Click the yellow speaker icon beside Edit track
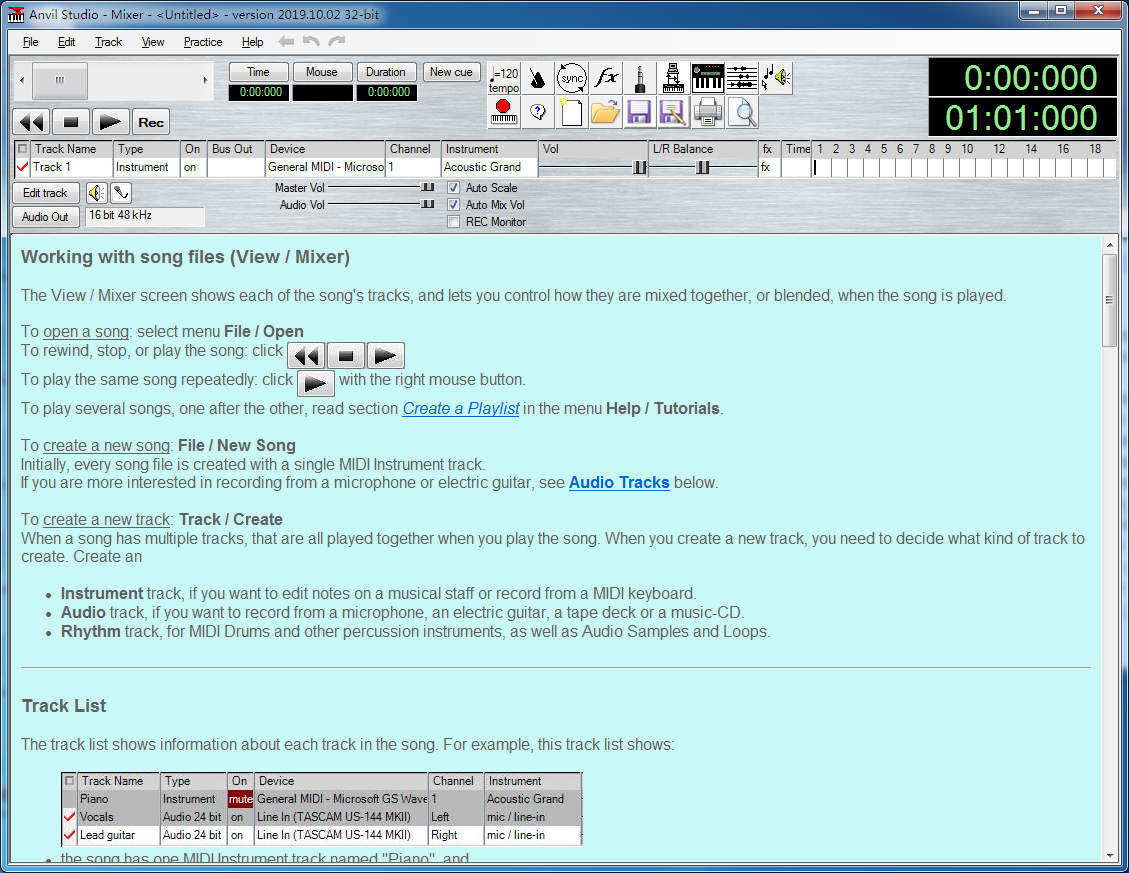Viewport: 1129px width, 873px height. (96, 193)
